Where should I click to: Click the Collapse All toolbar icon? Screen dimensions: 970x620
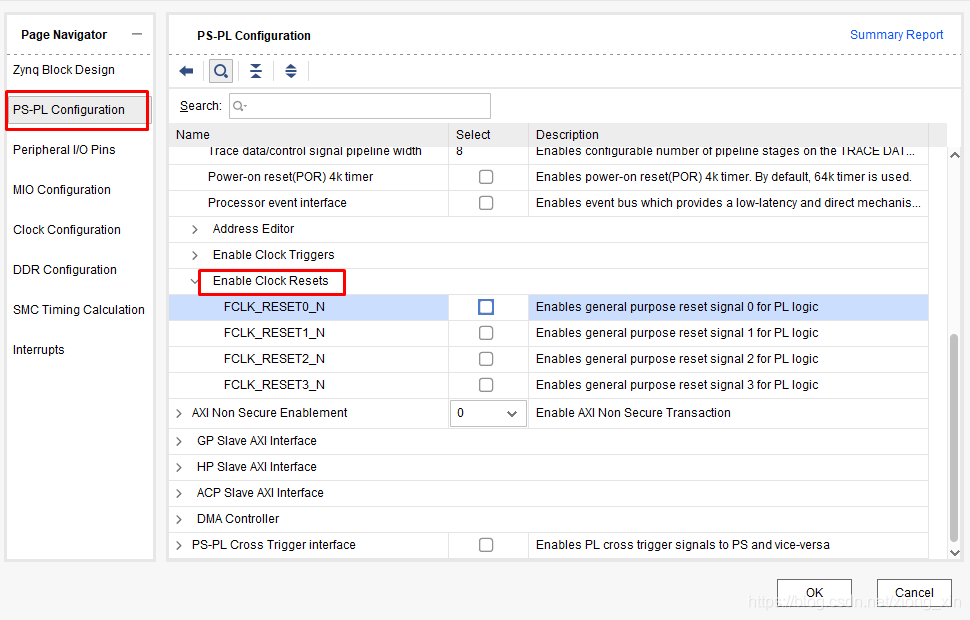pos(255,71)
